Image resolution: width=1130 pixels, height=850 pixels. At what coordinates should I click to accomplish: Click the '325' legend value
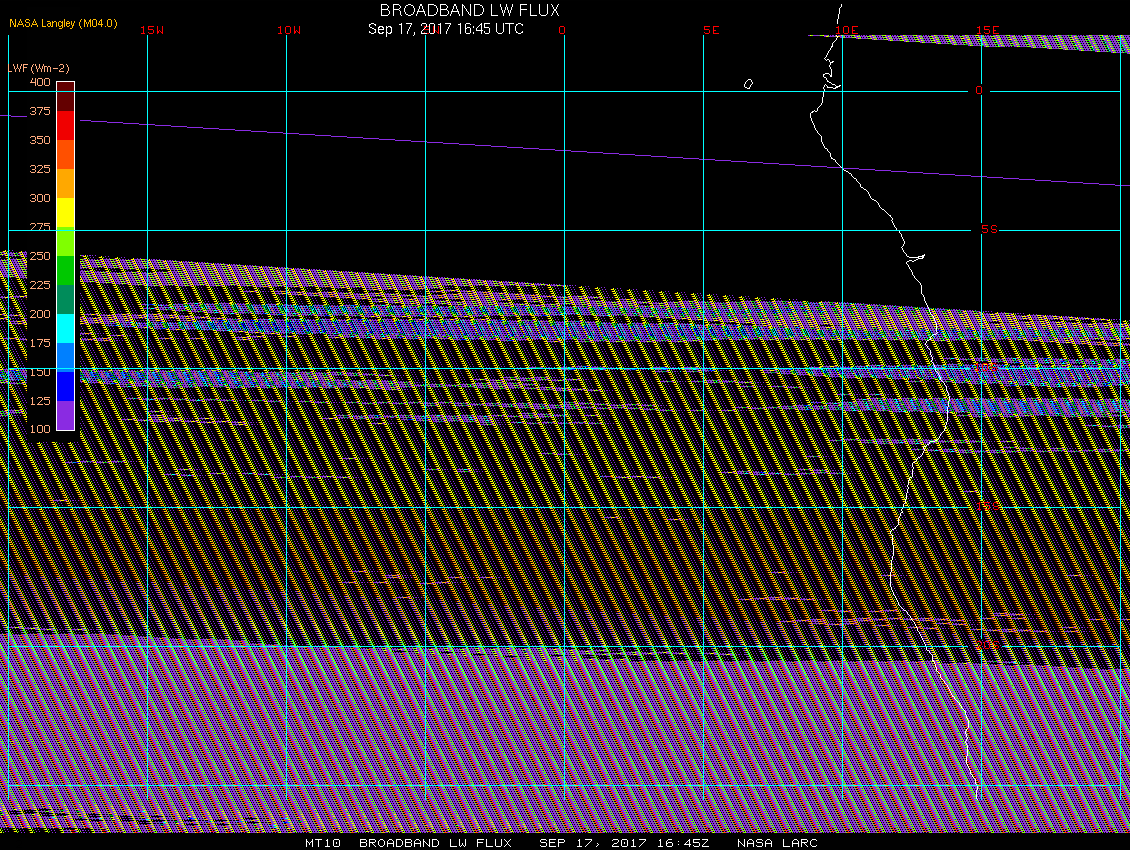40,169
